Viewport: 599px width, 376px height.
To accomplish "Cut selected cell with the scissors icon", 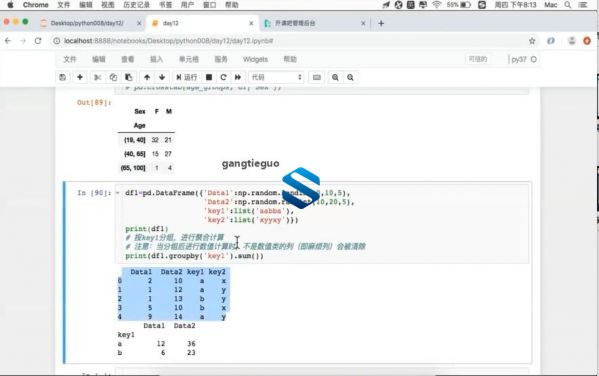I will 98,77.
